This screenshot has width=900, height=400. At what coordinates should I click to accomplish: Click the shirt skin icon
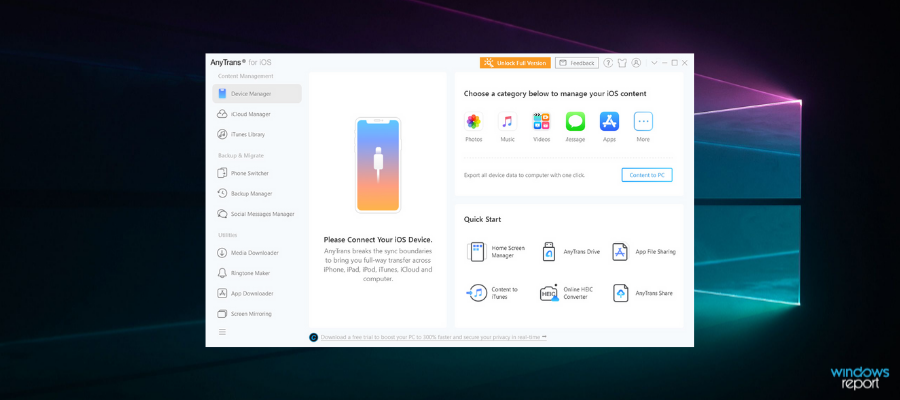pos(622,63)
